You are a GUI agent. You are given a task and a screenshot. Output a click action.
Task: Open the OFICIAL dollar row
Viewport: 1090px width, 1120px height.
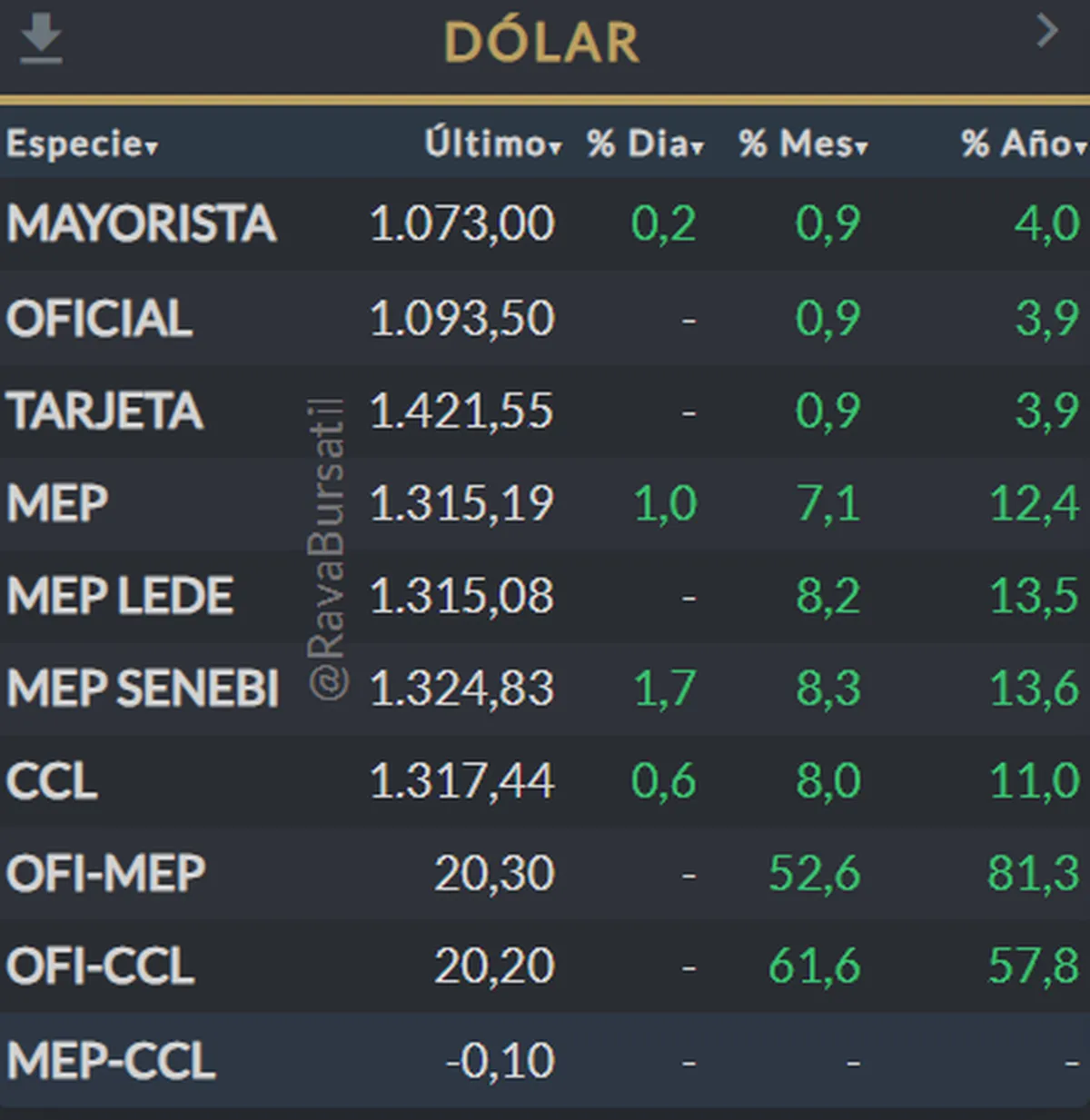(x=545, y=318)
